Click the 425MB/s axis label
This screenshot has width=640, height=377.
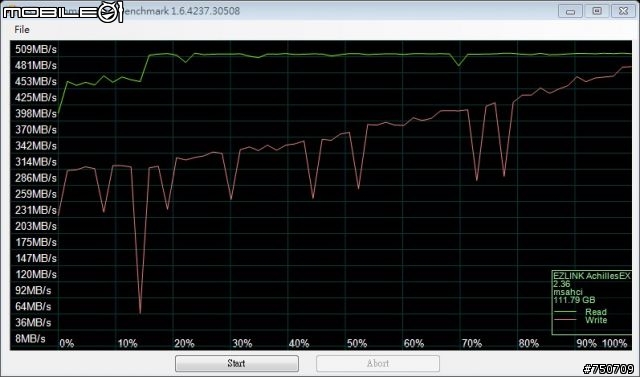point(36,97)
